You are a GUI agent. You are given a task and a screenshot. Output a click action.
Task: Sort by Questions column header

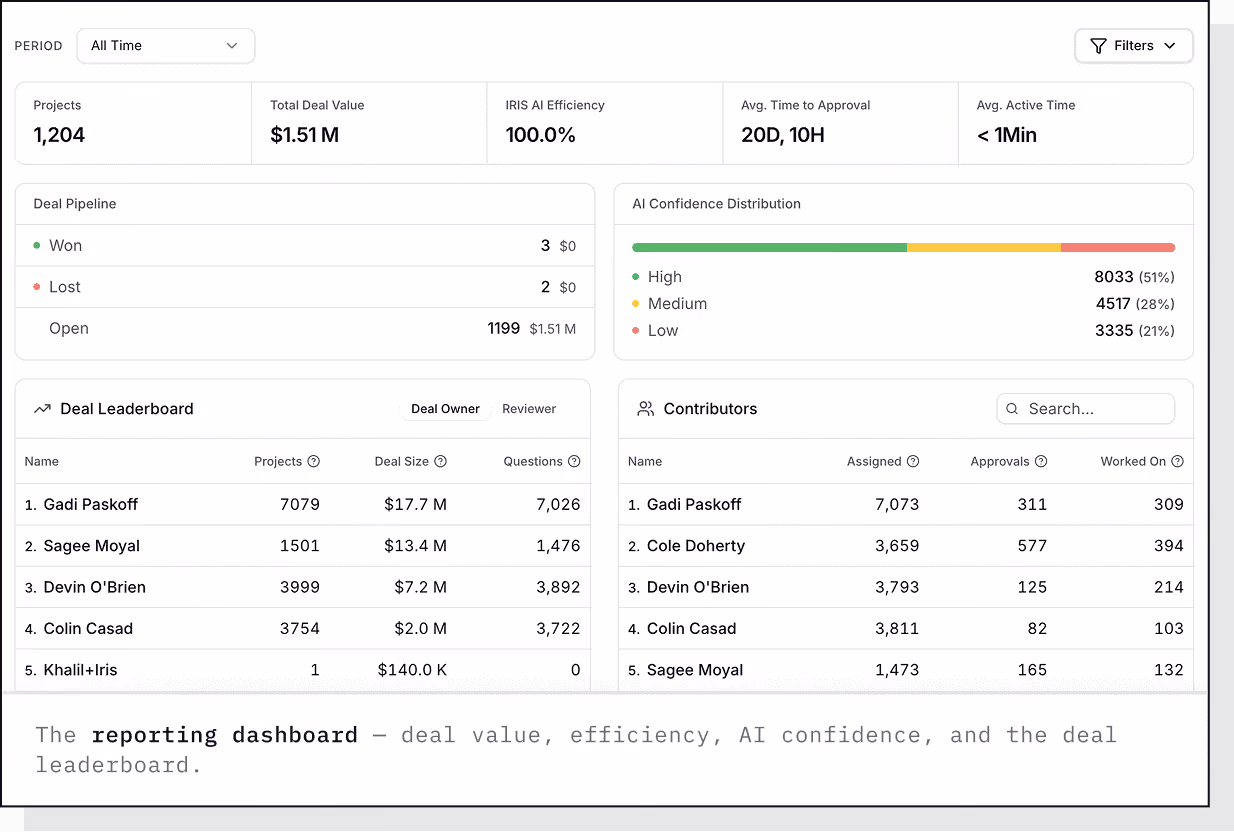533,462
